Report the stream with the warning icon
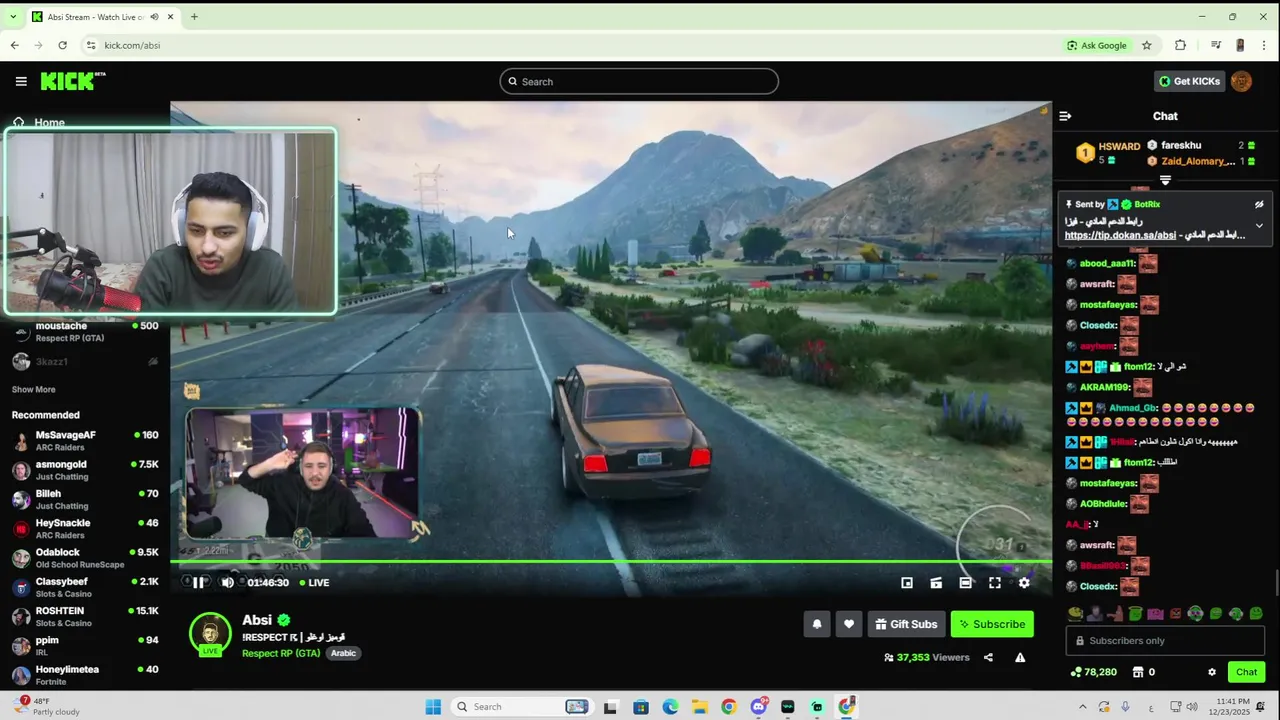1280x720 pixels. (1020, 657)
